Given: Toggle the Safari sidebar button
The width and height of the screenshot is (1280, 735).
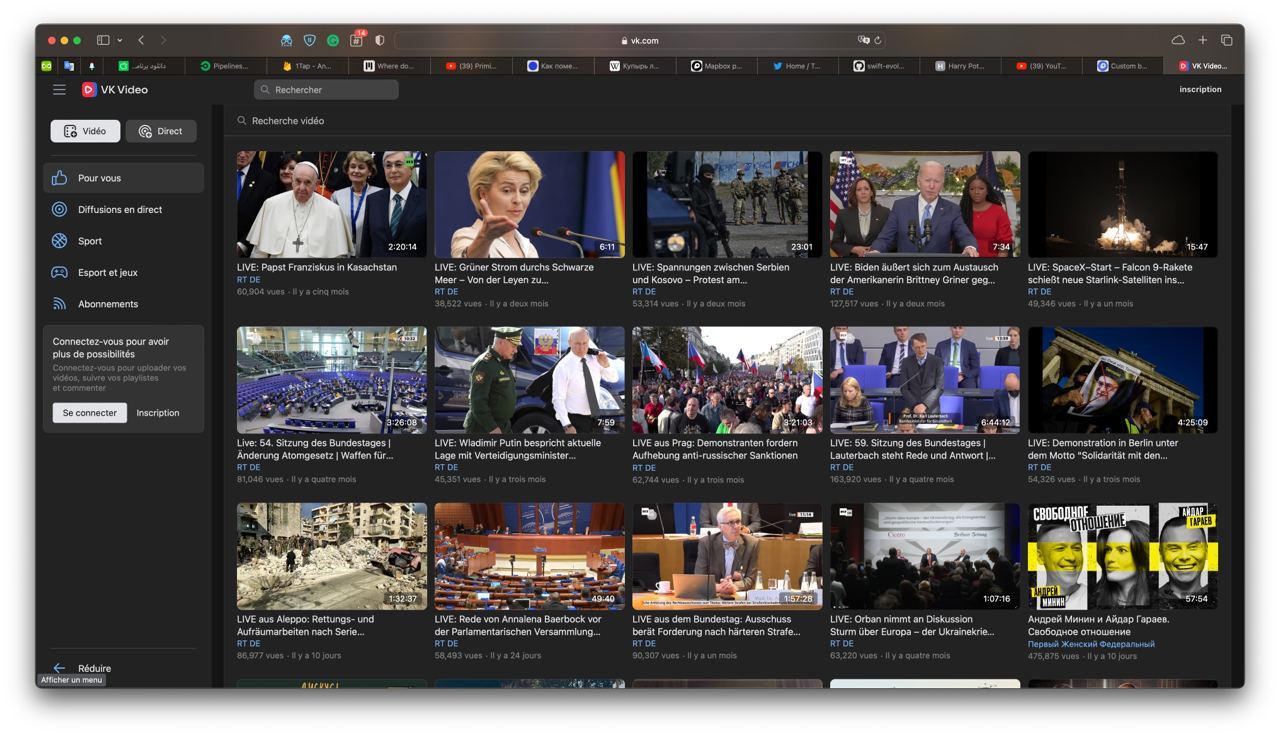Looking at the screenshot, I should pyautogui.click(x=103, y=40).
